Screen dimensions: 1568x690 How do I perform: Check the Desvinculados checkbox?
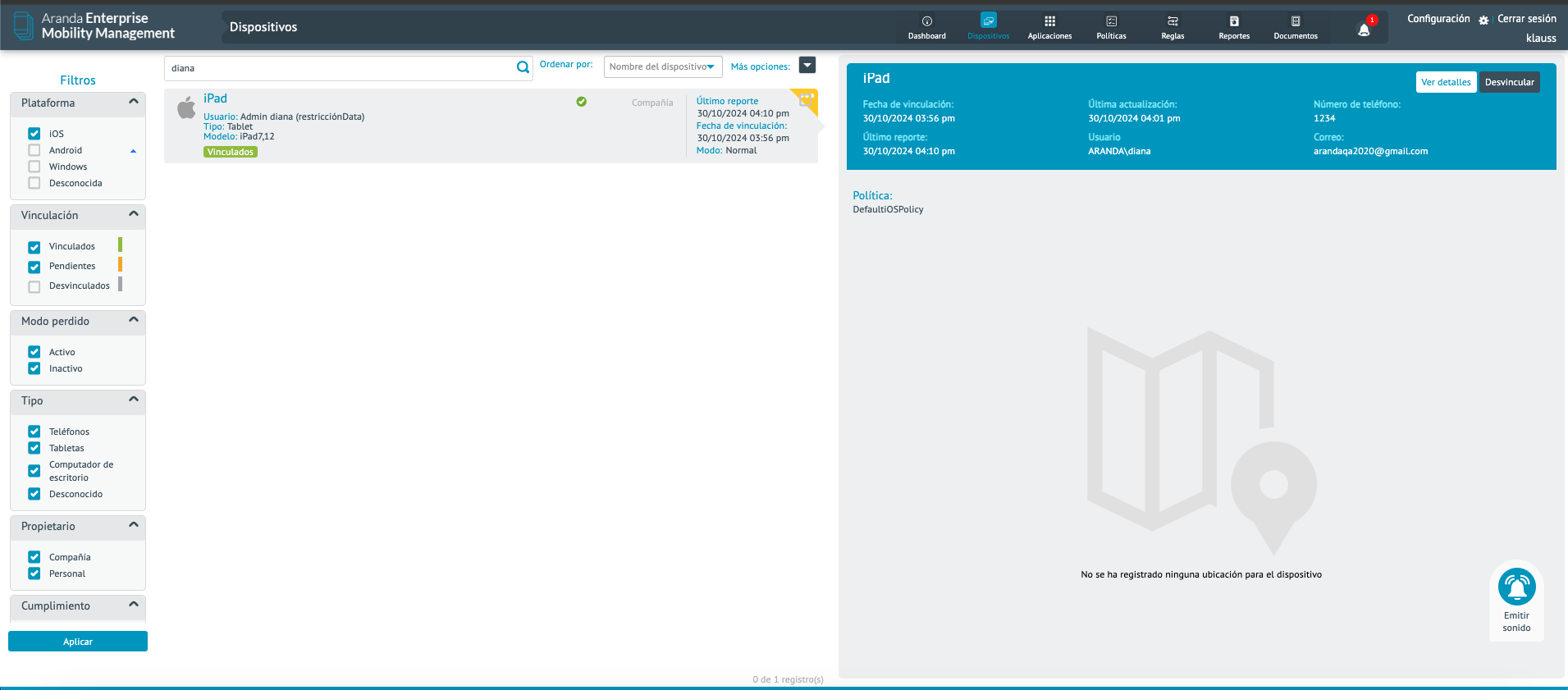(34, 286)
